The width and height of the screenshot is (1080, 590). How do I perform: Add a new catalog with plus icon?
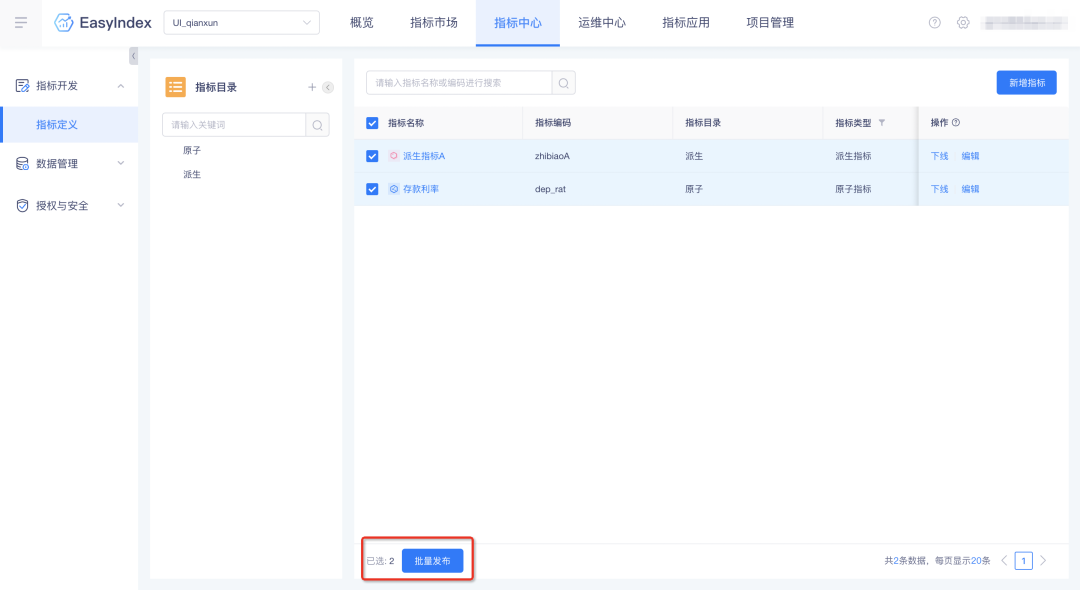coord(312,87)
